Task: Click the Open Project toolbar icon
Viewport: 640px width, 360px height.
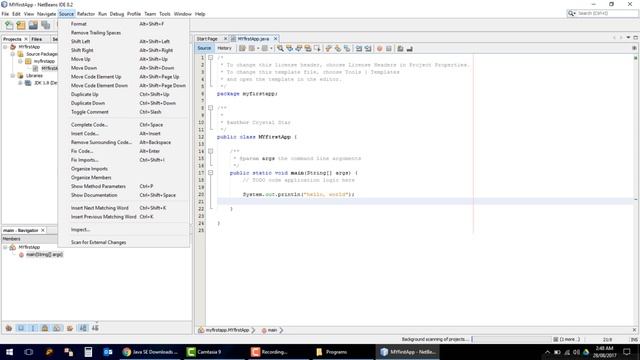Action: 33,25
